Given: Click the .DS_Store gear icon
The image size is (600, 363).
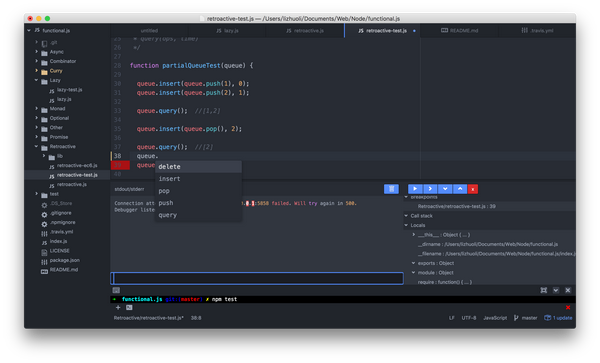Looking at the screenshot, I should 44,204.
